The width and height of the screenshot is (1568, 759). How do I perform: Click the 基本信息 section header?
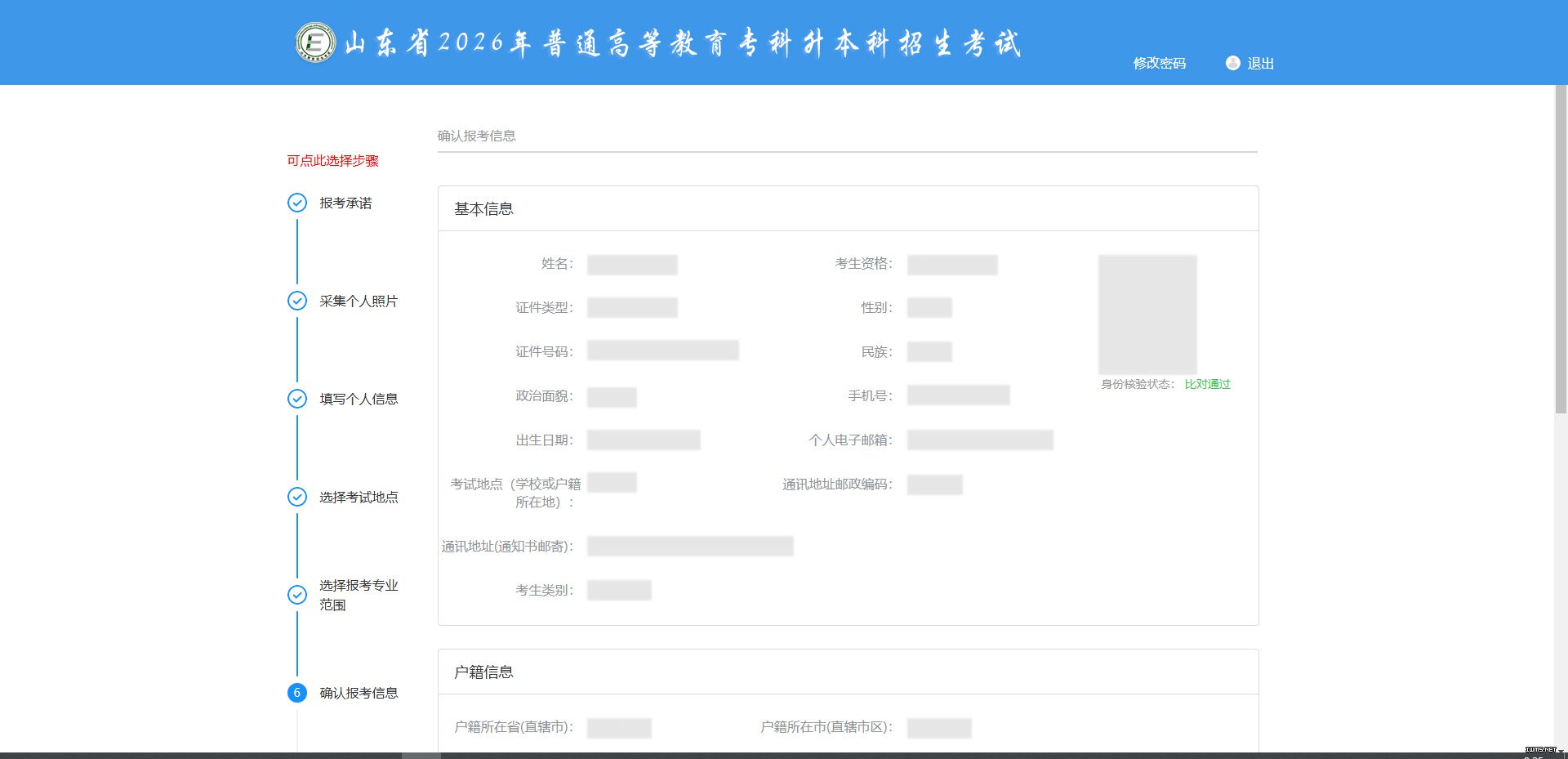(483, 209)
